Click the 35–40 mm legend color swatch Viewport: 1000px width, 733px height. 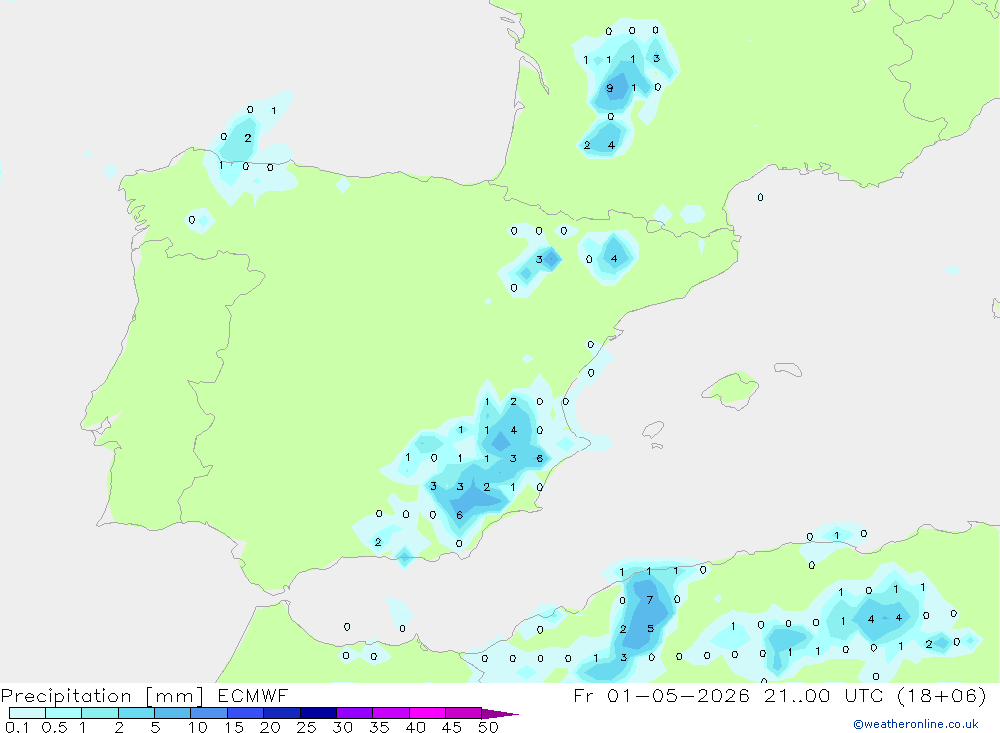[x=390, y=713]
